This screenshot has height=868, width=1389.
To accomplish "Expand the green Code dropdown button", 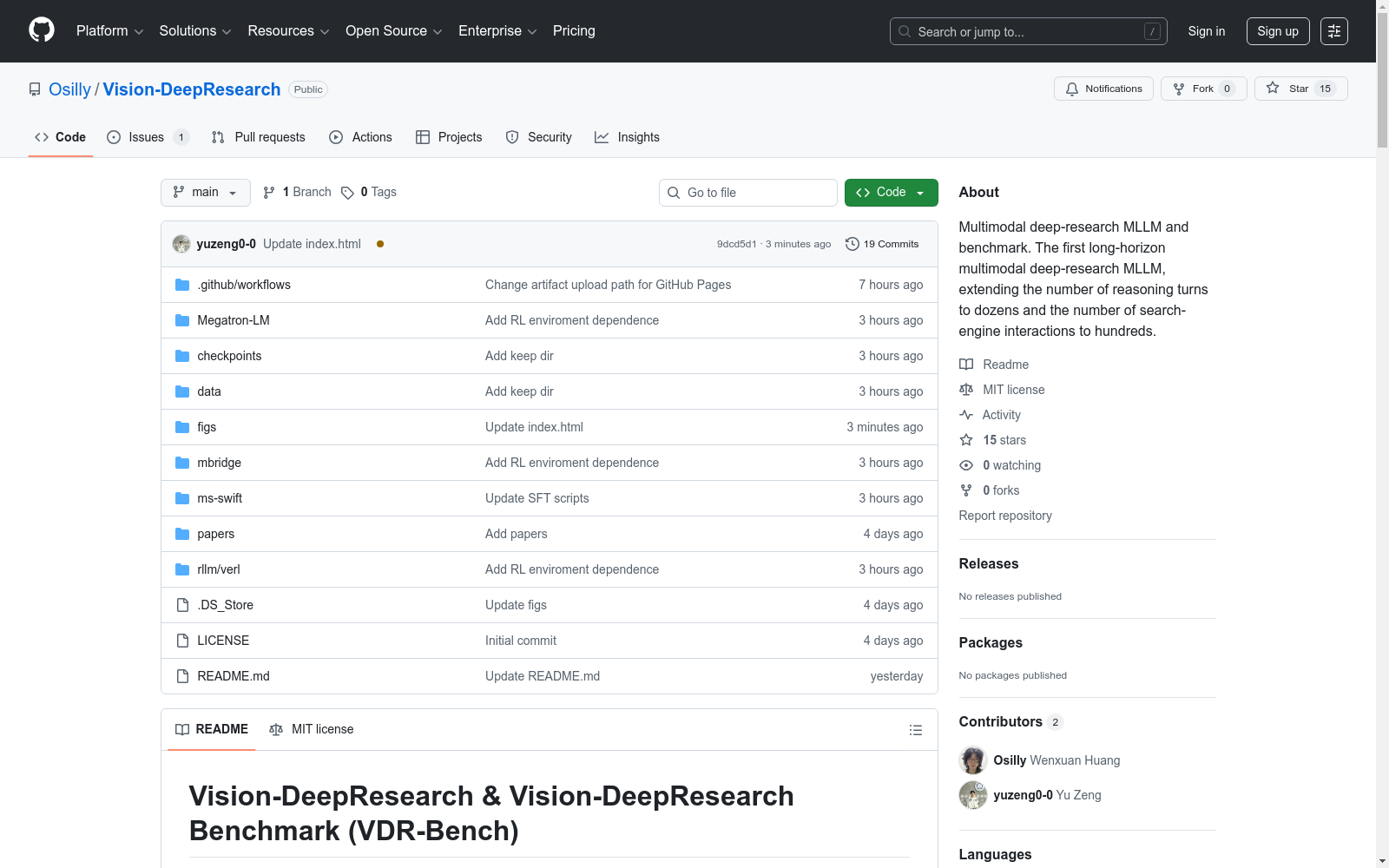I will (x=892, y=193).
